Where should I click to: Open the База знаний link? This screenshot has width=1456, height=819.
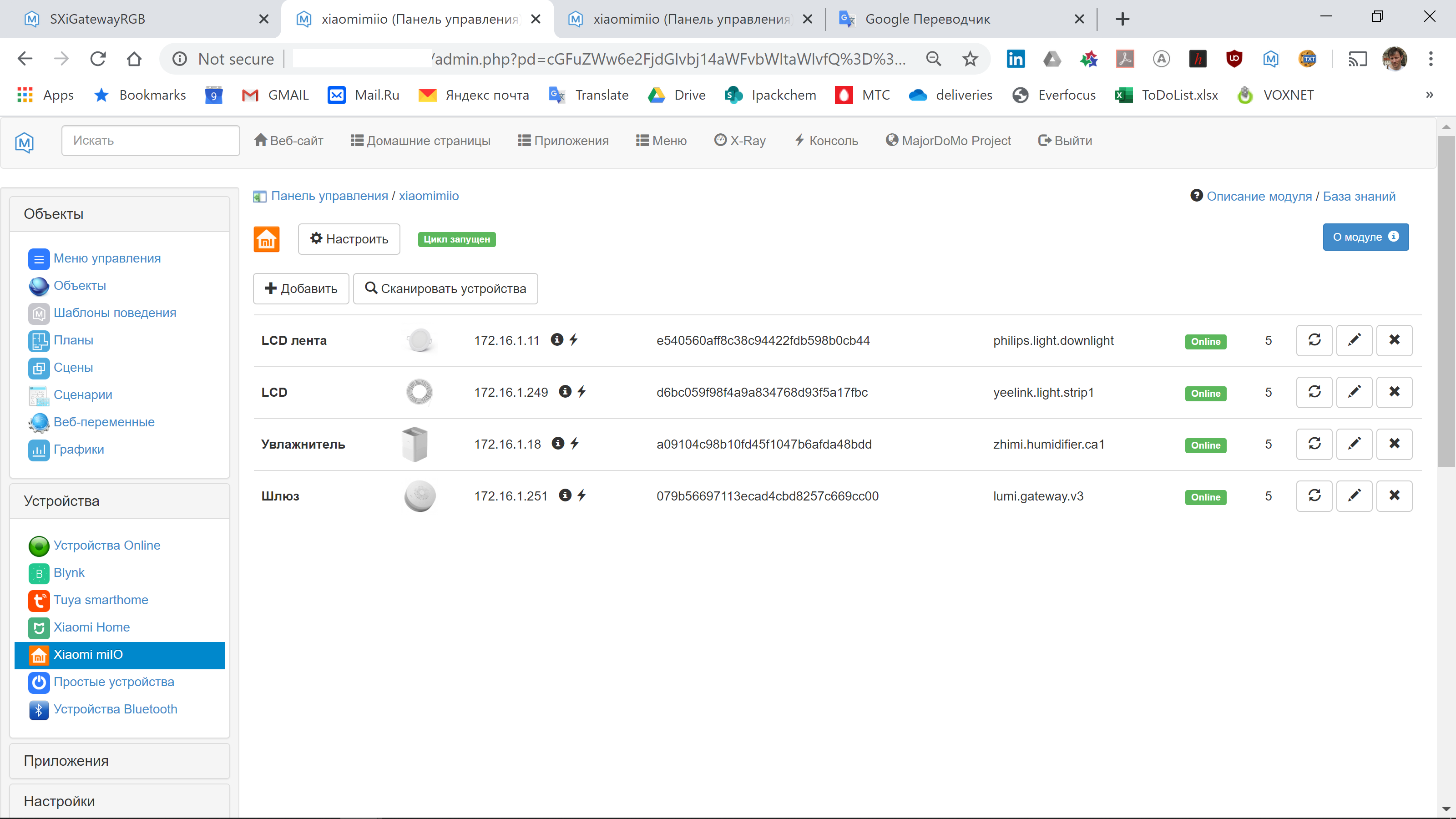click(x=1360, y=196)
